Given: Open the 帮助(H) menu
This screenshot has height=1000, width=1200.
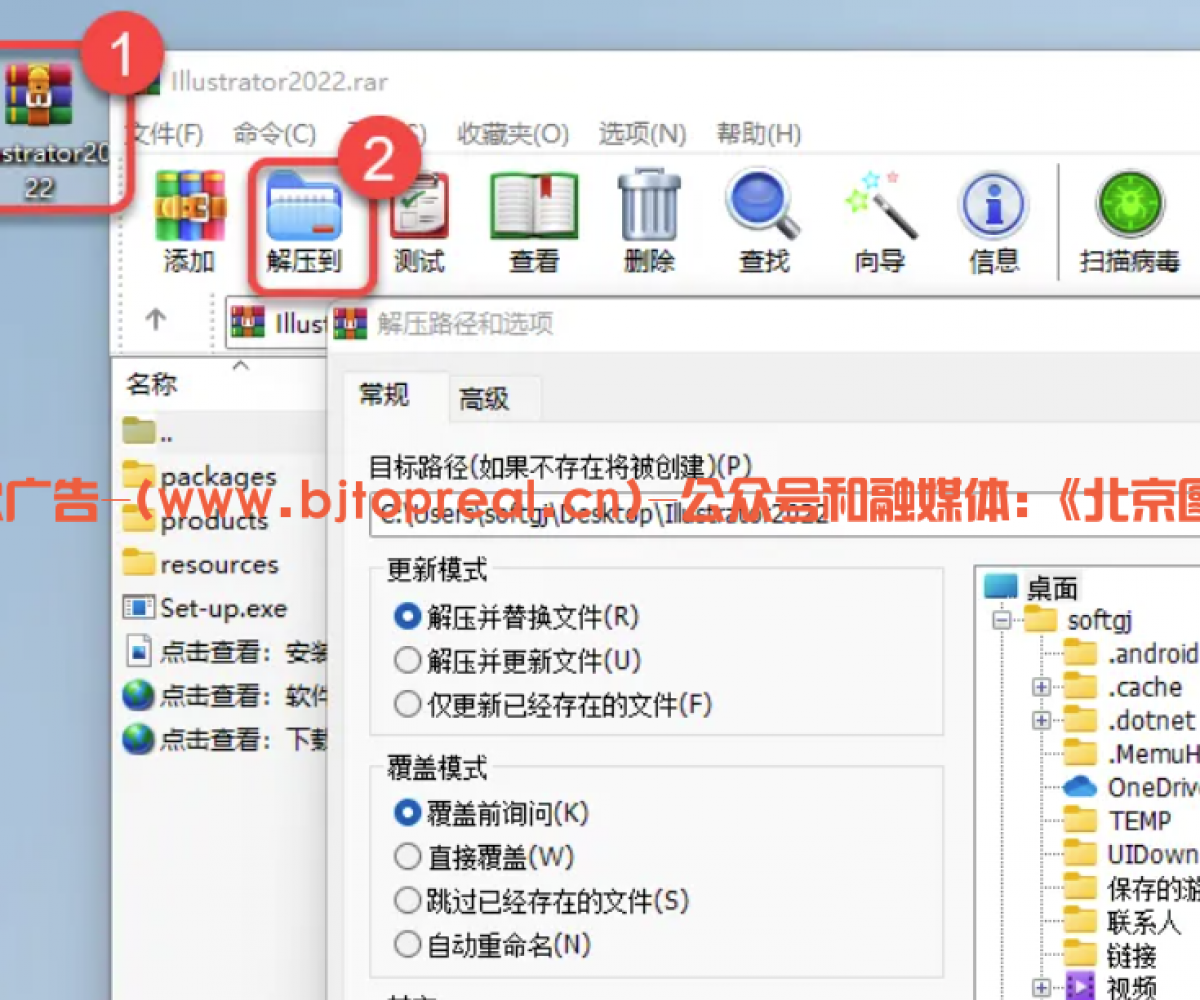Looking at the screenshot, I should point(759,134).
